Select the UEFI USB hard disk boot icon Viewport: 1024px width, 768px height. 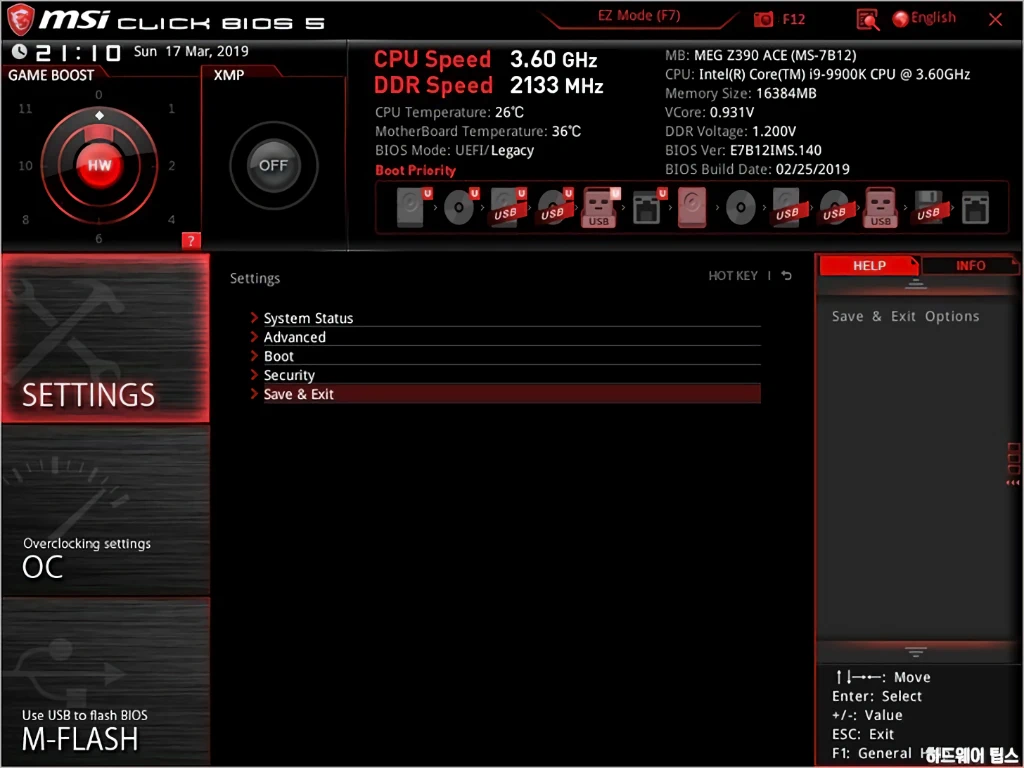(508, 207)
